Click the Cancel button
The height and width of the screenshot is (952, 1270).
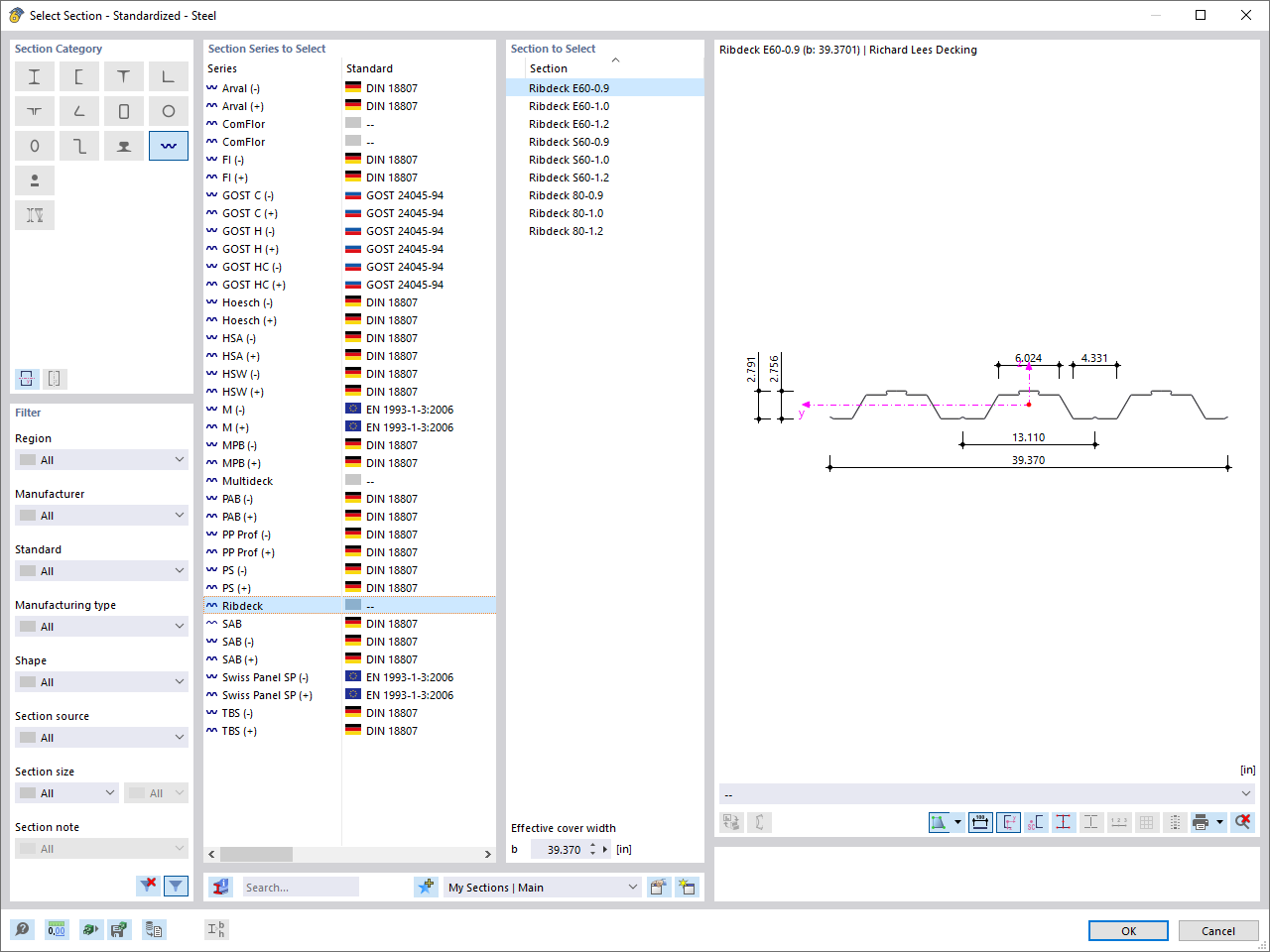(1218, 931)
